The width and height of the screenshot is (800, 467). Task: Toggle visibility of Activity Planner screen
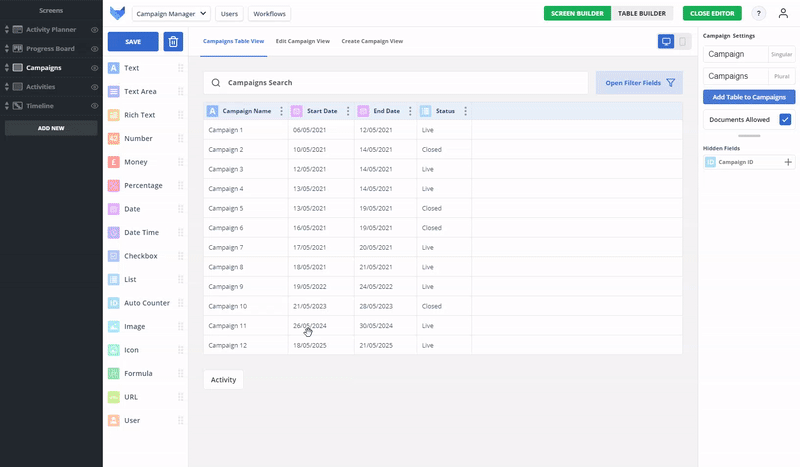[94, 30]
